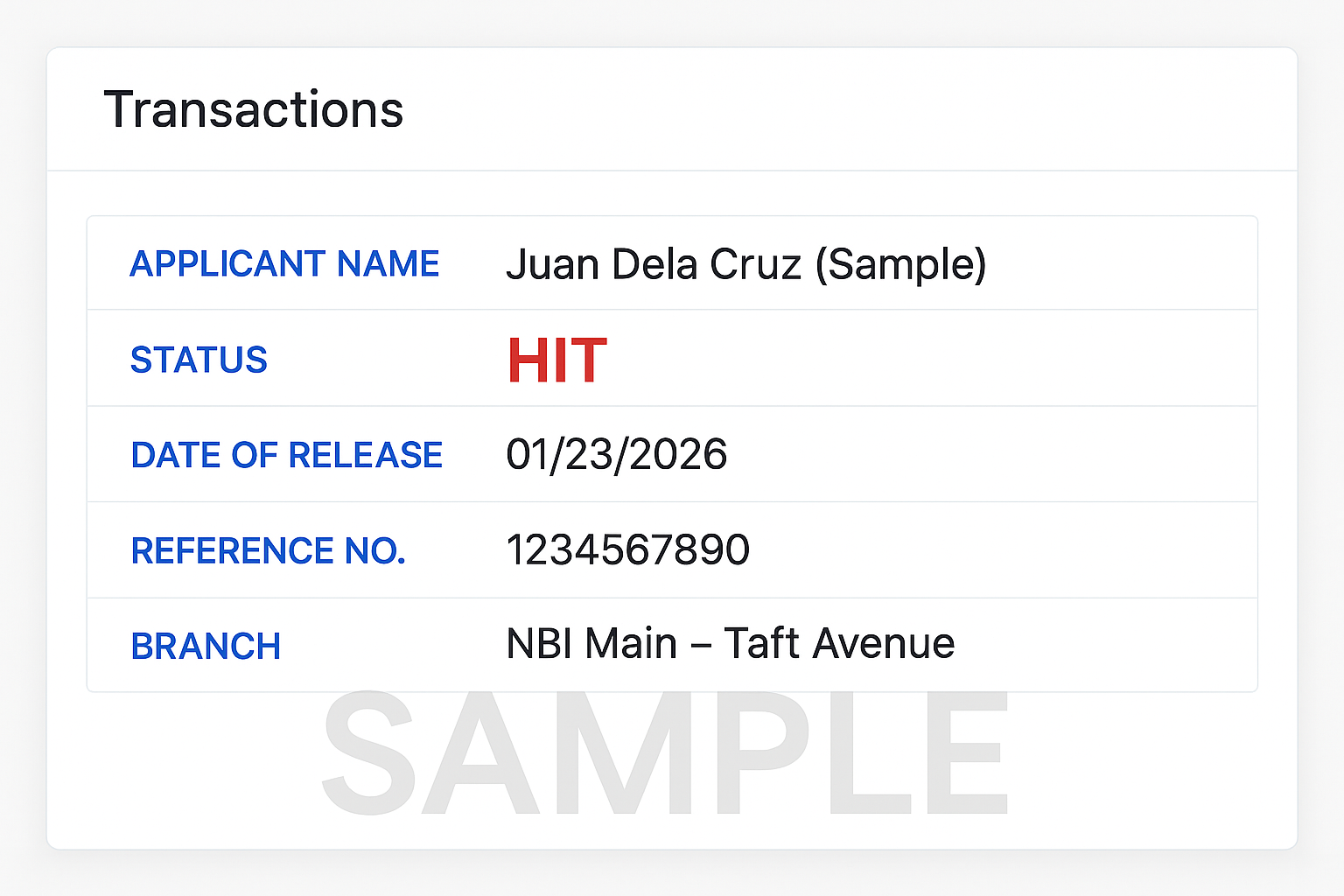Select the APPLICANT NAME label
The height and width of the screenshot is (896, 1344).
285,263
